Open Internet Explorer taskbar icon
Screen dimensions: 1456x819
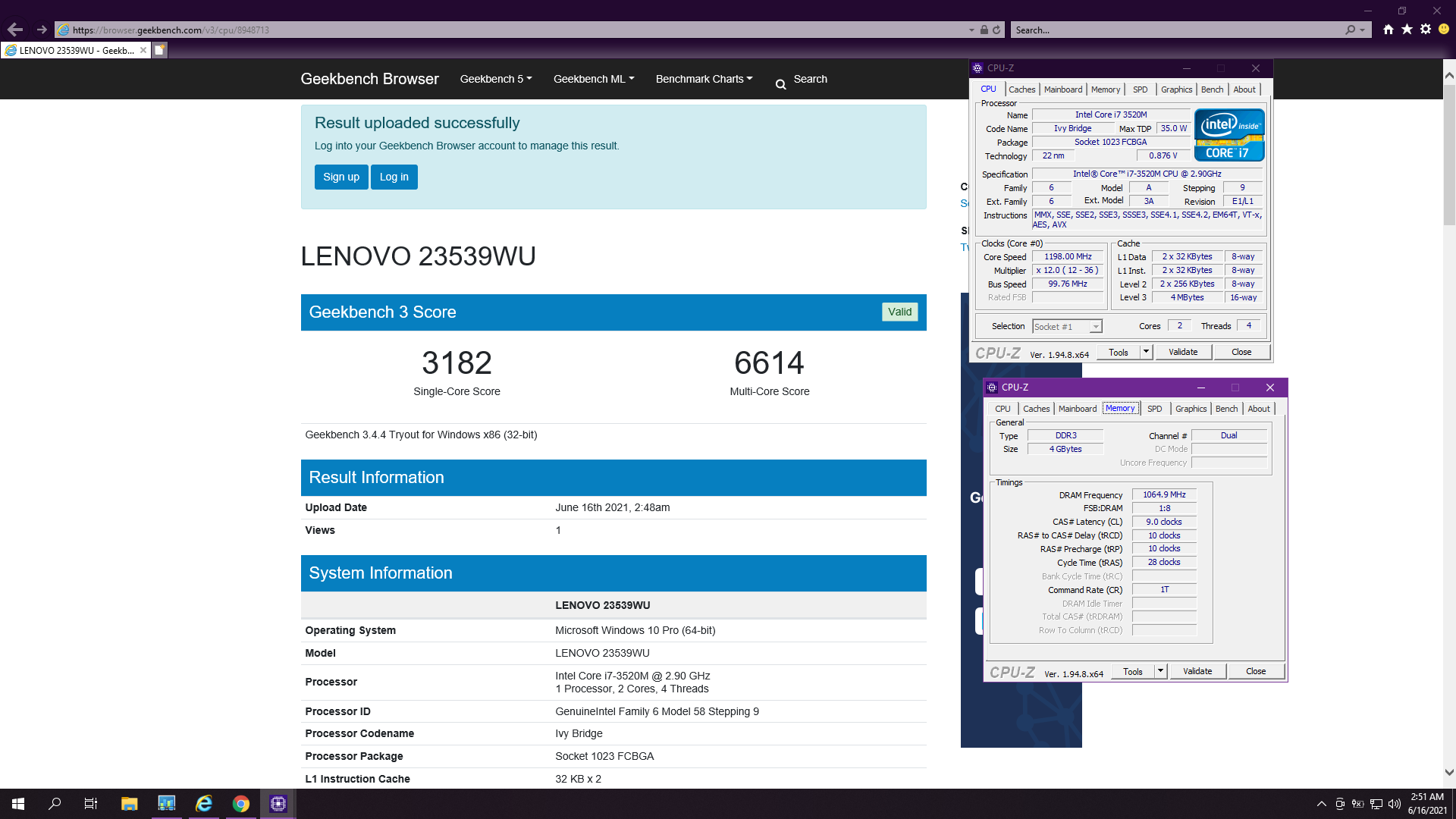tap(203, 804)
